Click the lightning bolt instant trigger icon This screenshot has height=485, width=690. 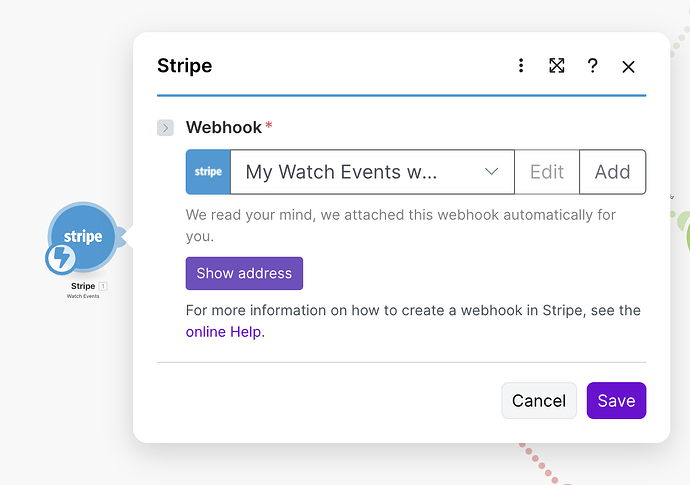61,259
